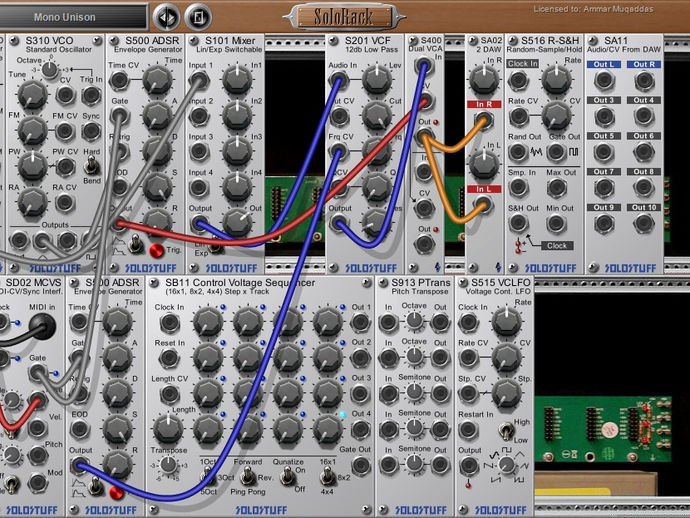Click the S310 VCO FM CV jack

[65, 131]
